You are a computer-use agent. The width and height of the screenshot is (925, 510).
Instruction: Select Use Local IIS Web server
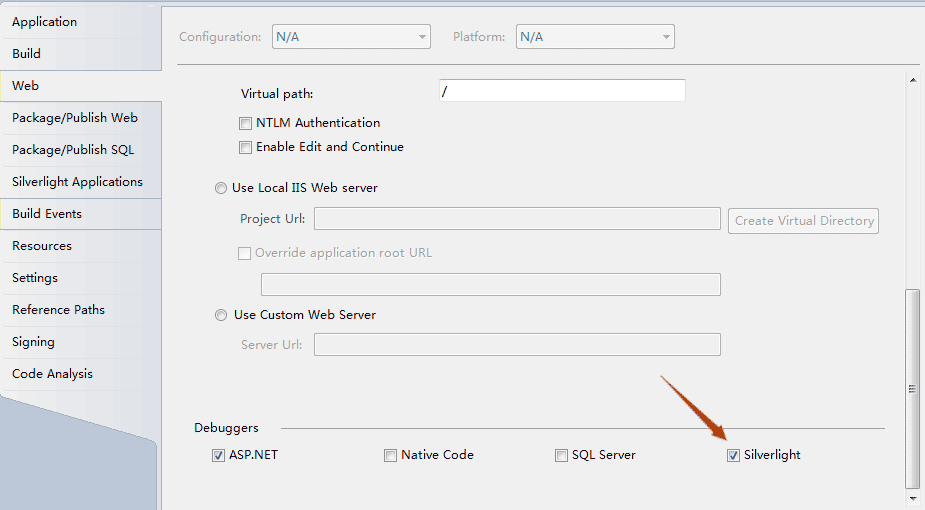click(x=221, y=188)
